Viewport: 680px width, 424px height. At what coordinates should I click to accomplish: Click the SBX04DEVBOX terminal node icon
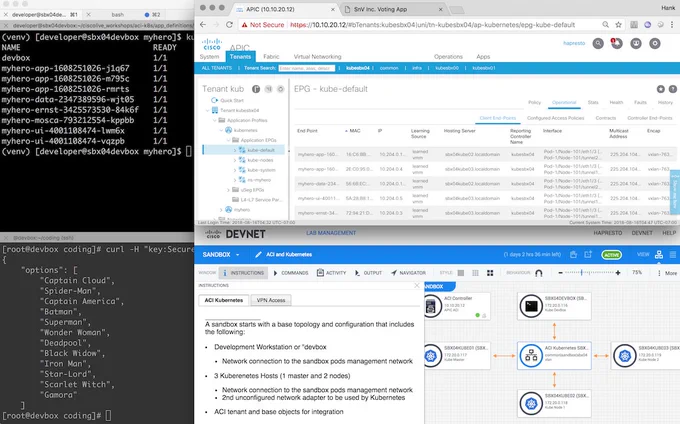click(x=531, y=306)
